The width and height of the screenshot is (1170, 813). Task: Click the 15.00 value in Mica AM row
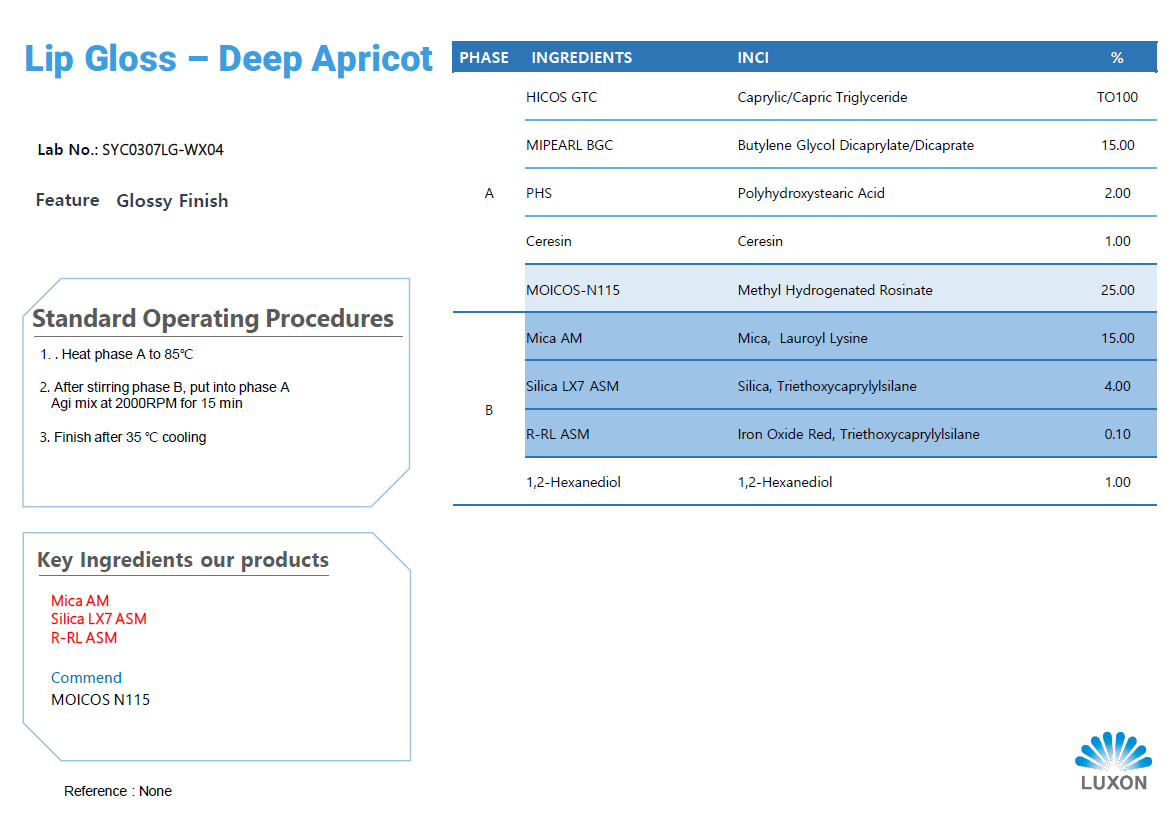(1117, 338)
